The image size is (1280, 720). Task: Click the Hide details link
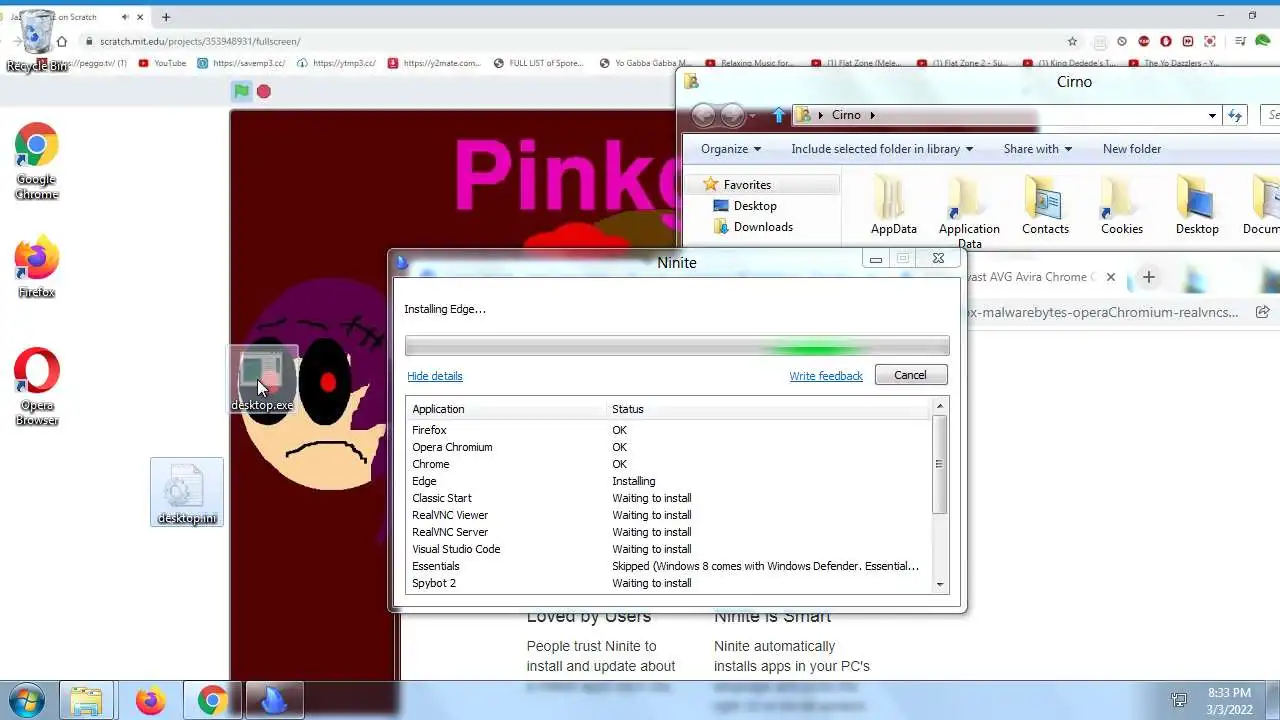click(x=435, y=376)
